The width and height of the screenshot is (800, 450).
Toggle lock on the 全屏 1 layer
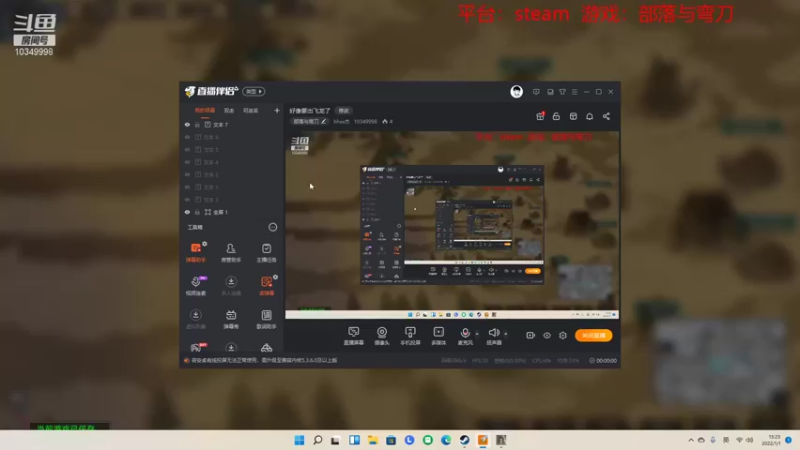click(197, 212)
